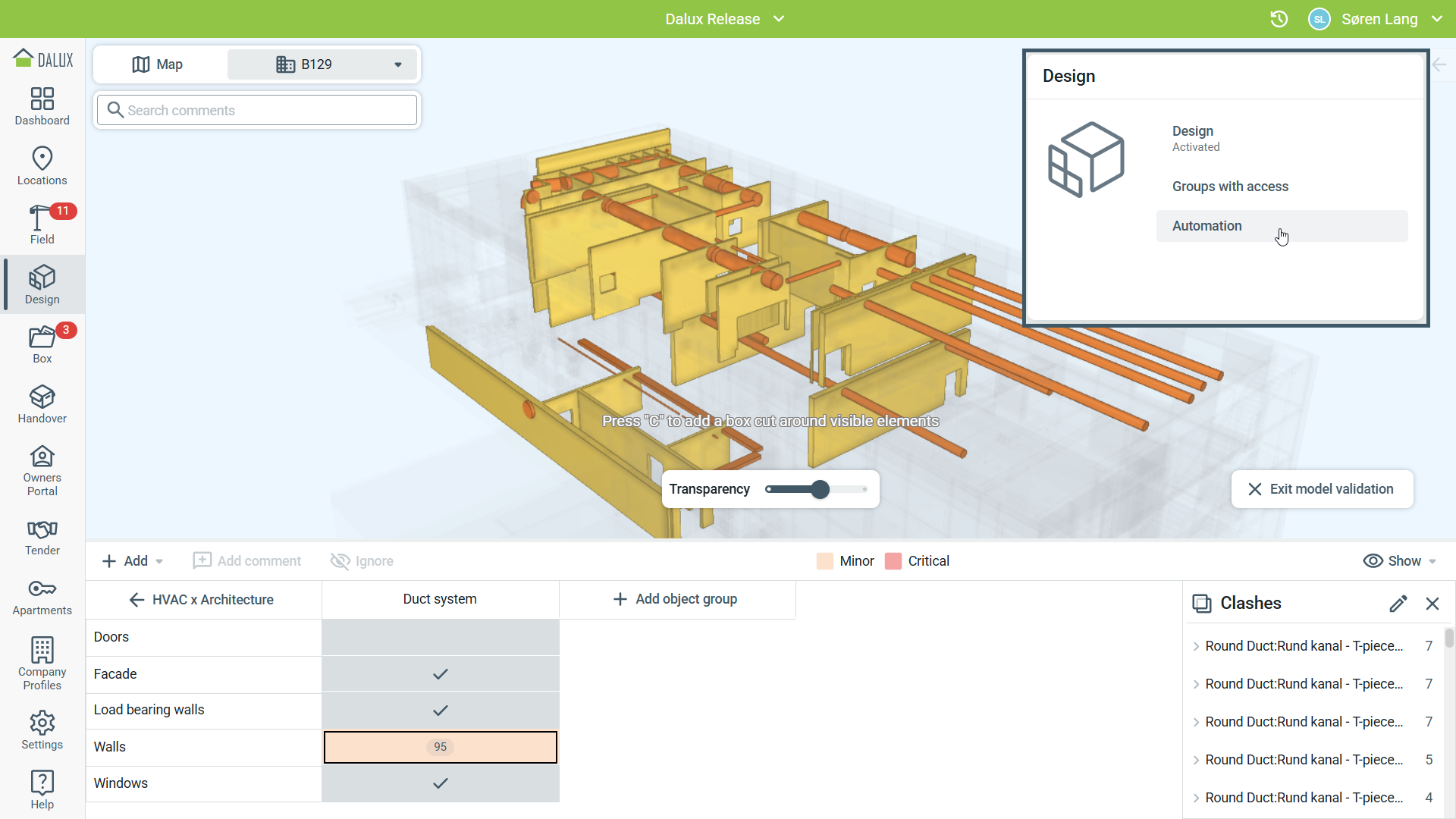Open the Søren Lang user menu
The width and height of the screenshot is (1456, 819).
tap(1392, 19)
